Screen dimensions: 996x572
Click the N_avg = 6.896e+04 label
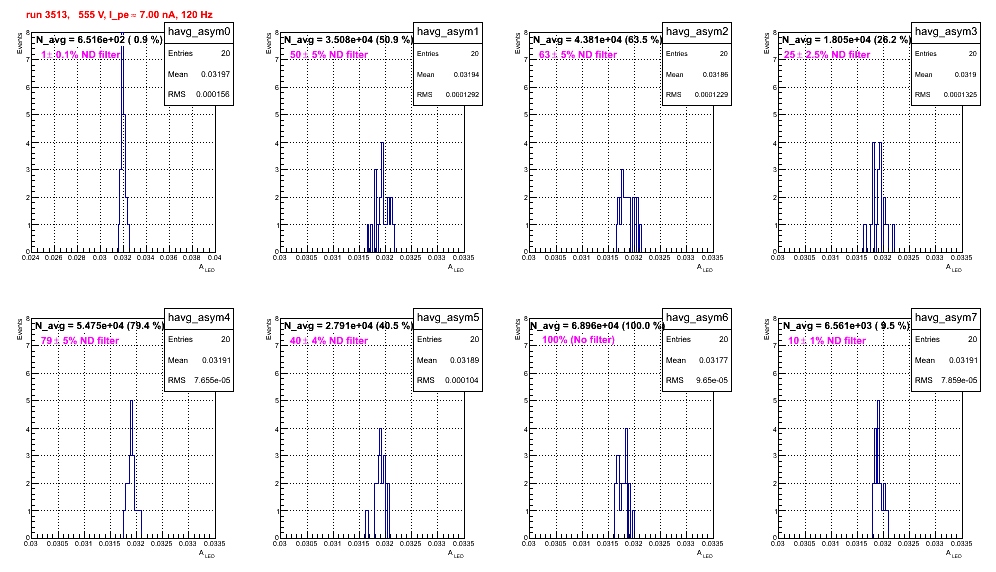tap(597, 325)
